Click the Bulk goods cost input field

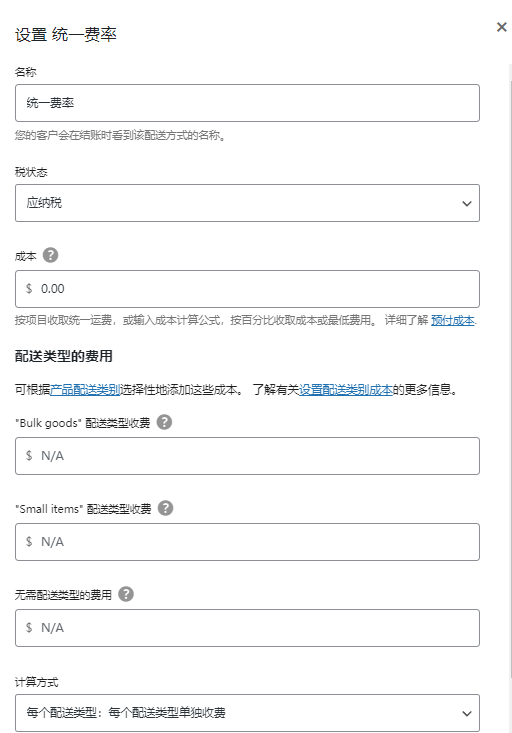click(x=247, y=456)
